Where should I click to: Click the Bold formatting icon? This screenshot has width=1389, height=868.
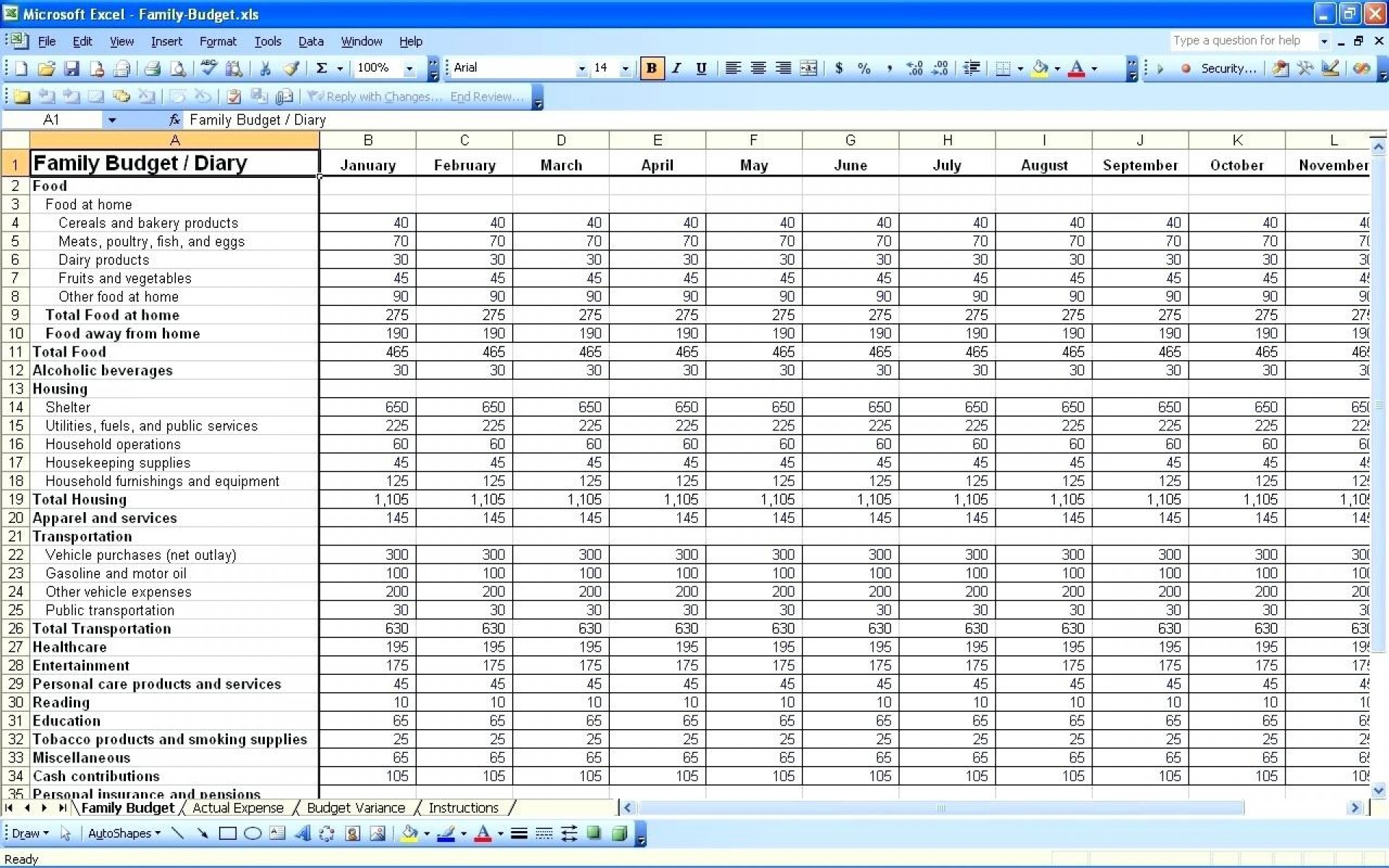pyautogui.click(x=650, y=67)
